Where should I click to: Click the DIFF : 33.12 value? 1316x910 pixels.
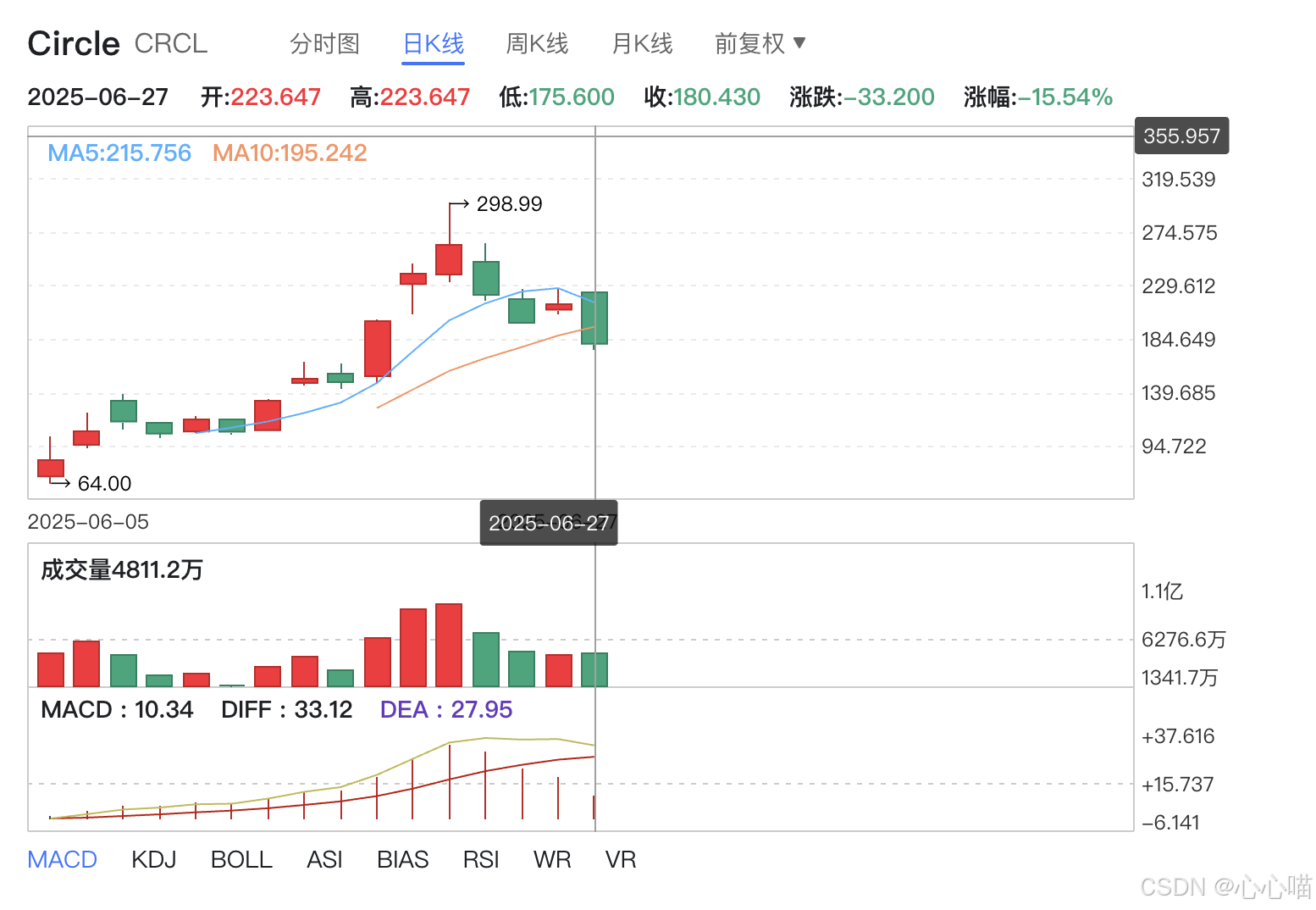(x=286, y=709)
